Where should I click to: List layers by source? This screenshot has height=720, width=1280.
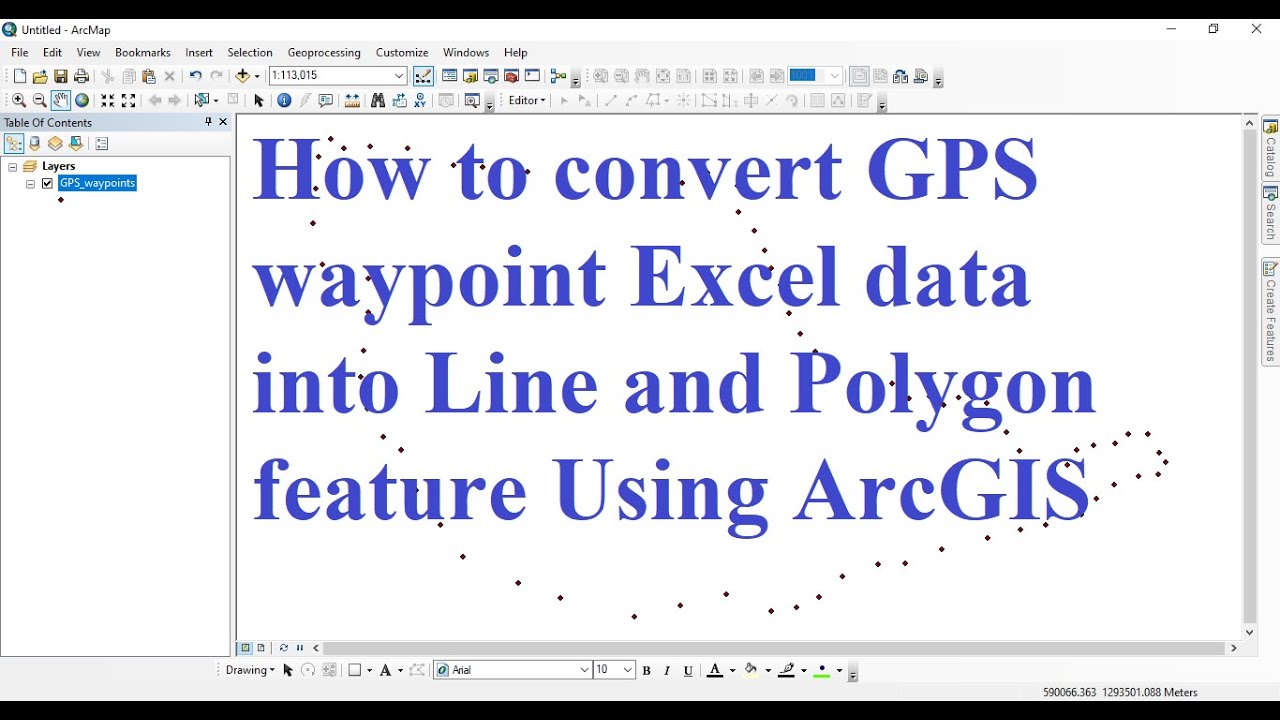[35, 143]
